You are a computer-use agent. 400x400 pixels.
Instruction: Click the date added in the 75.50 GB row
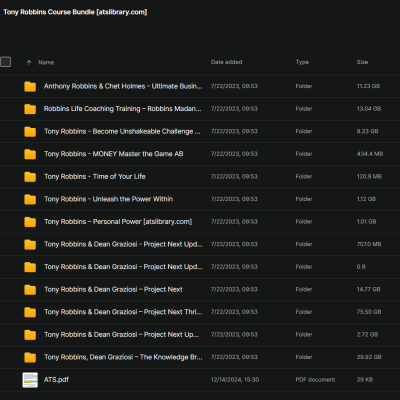click(x=234, y=312)
